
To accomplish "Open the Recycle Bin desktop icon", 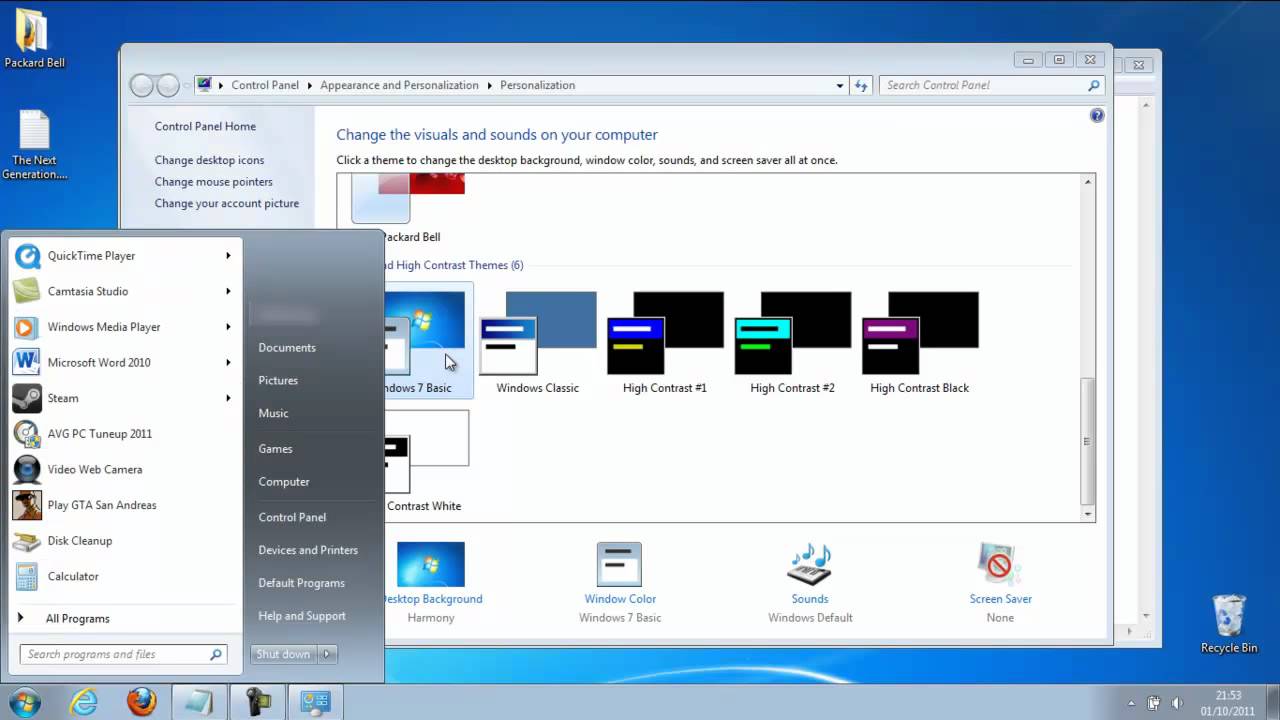I will tap(1229, 625).
